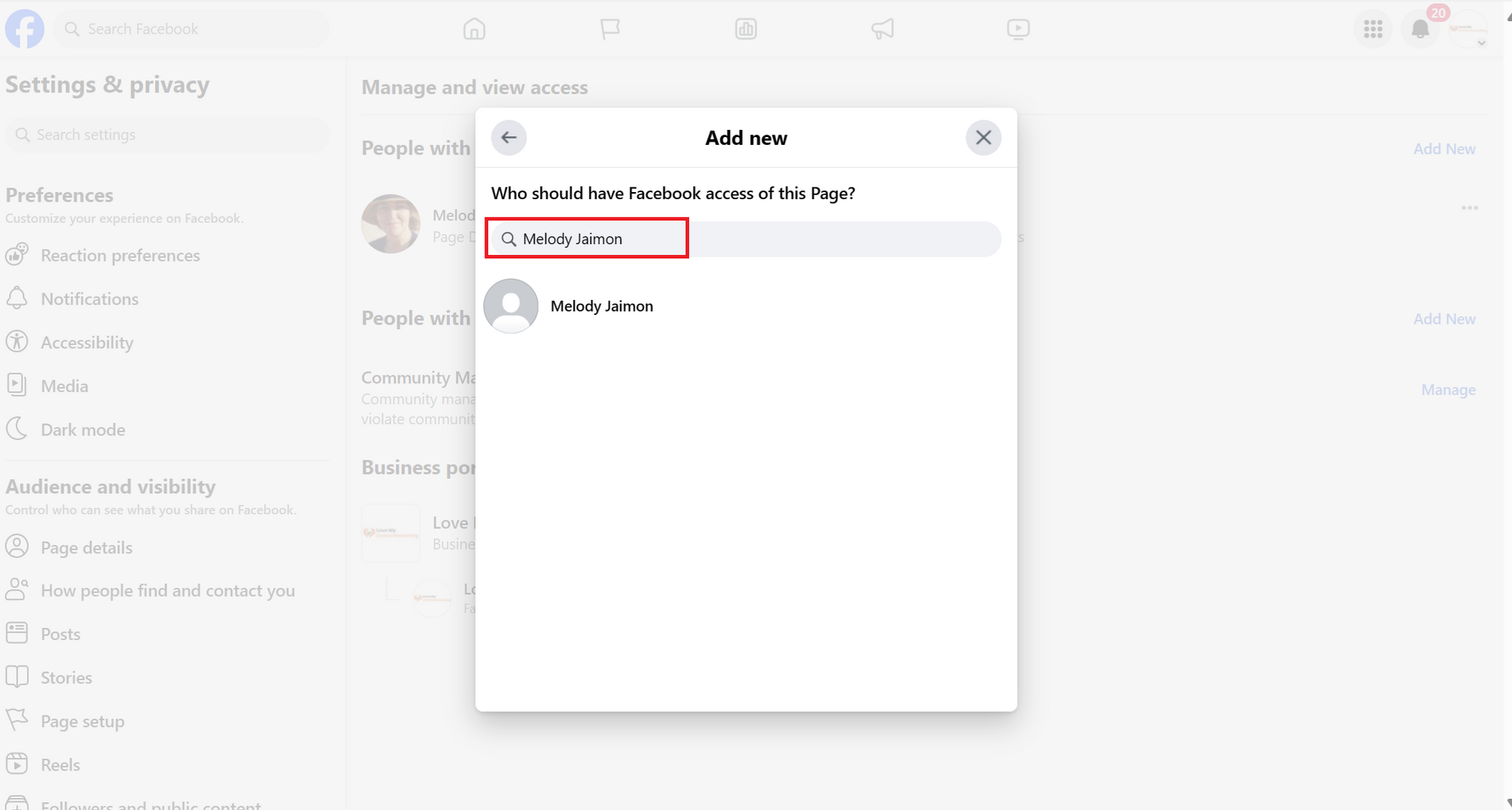Image resolution: width=1512 pixels, height=810 pixels.
Task: Click the Notifications bell sidebar icon
Action: pos(17,298)
